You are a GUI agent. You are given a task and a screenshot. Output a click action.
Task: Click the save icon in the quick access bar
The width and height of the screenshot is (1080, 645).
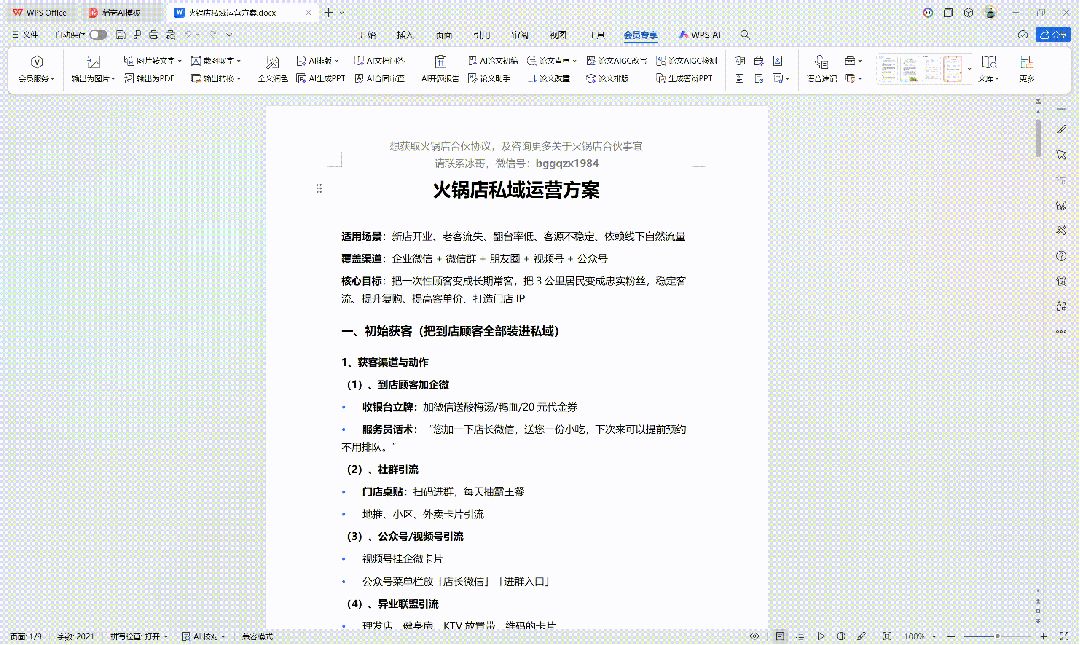coord(121,34)
